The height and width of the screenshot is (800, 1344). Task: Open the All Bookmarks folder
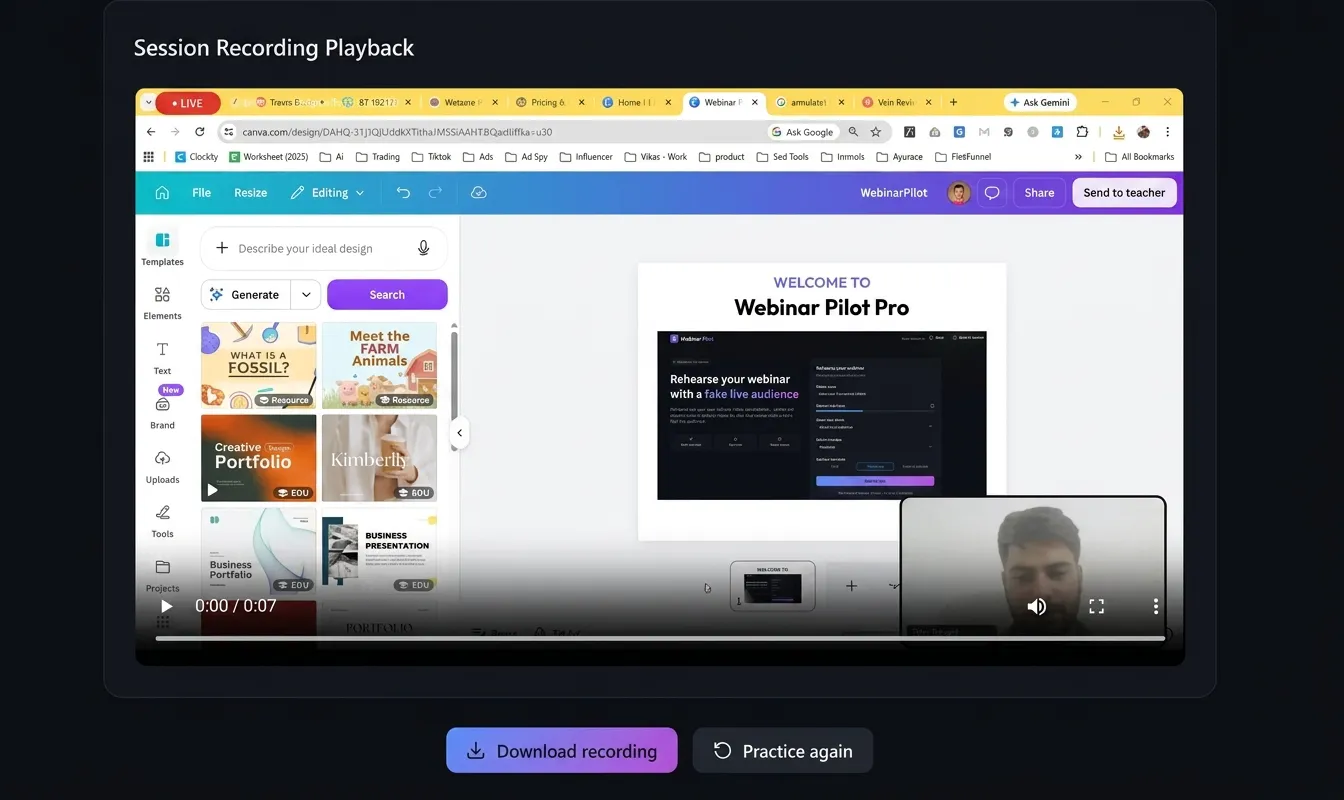(x=1140, y=157)
